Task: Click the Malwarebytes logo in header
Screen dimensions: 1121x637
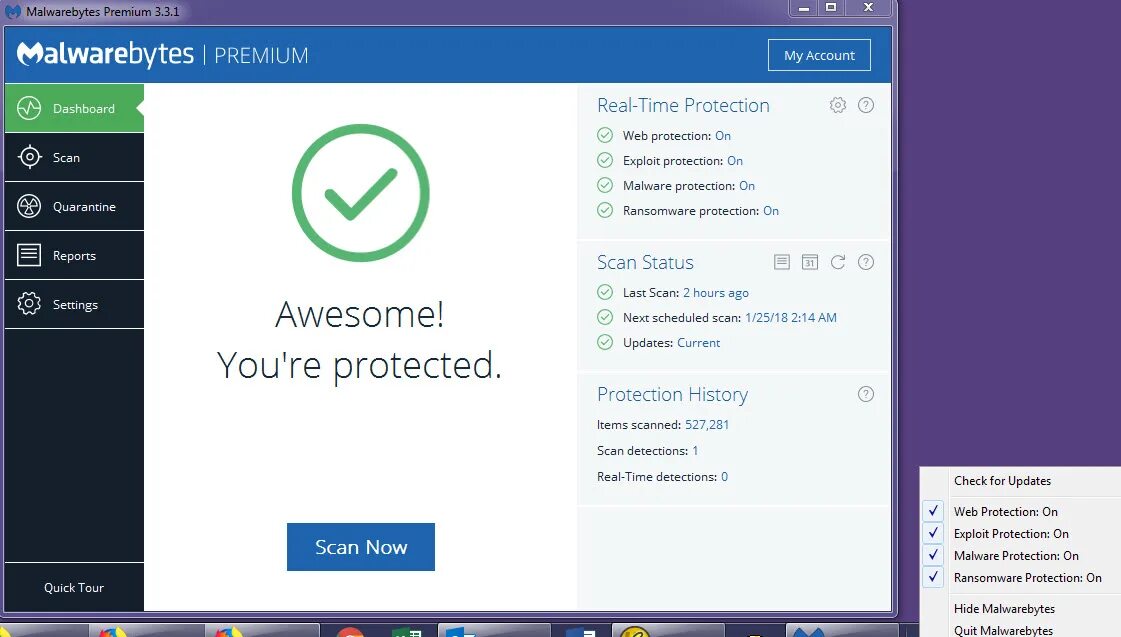Action: pyautogui.click(x=105, y=54)
